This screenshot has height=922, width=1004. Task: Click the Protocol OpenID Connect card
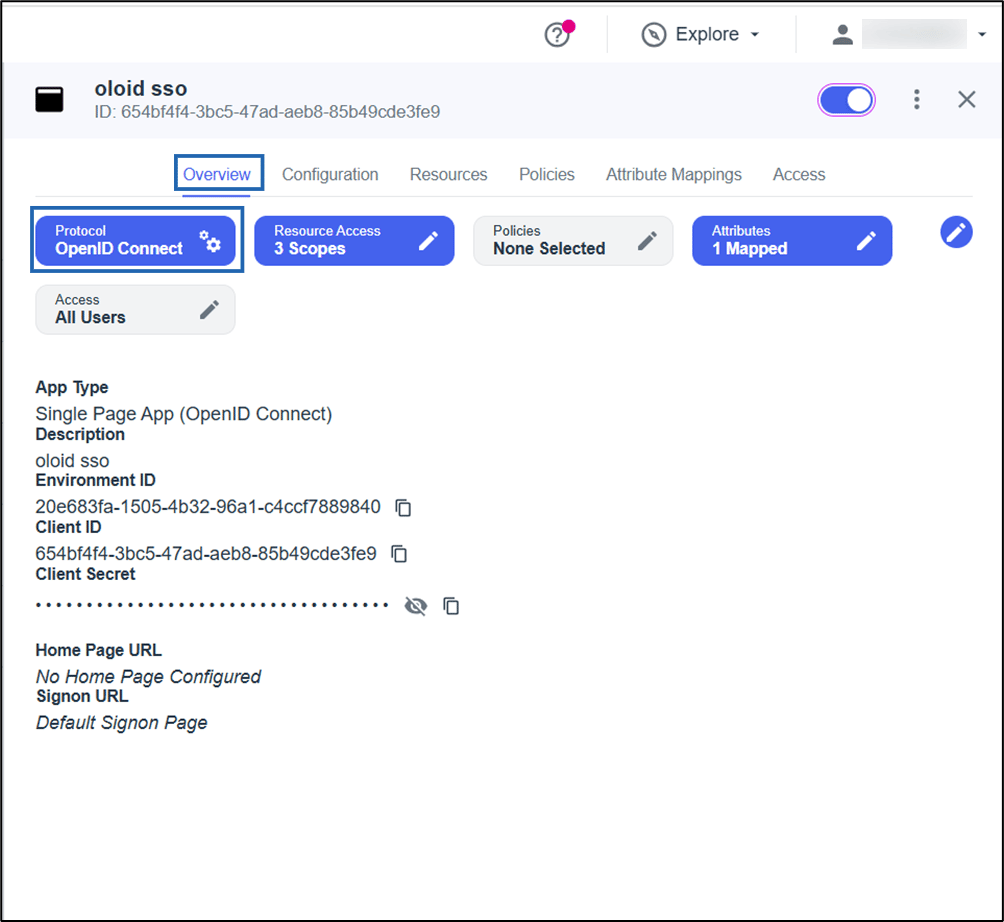(x=135, y=240)
